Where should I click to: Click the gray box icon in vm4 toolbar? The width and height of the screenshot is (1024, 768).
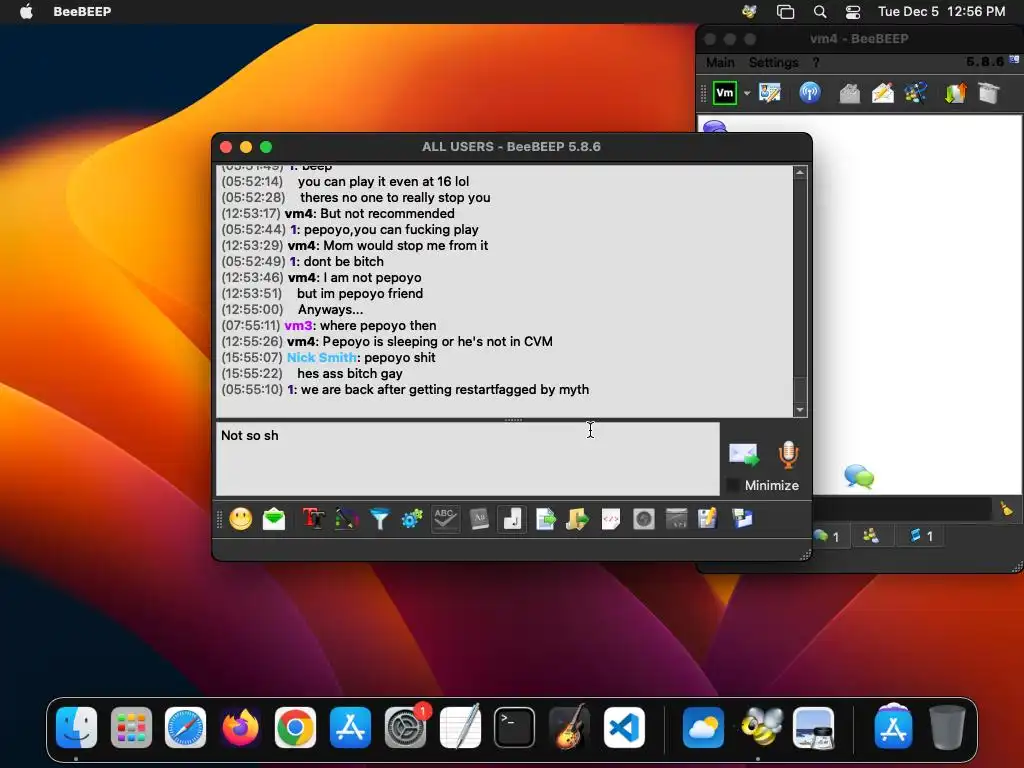(x=989, y=93)
